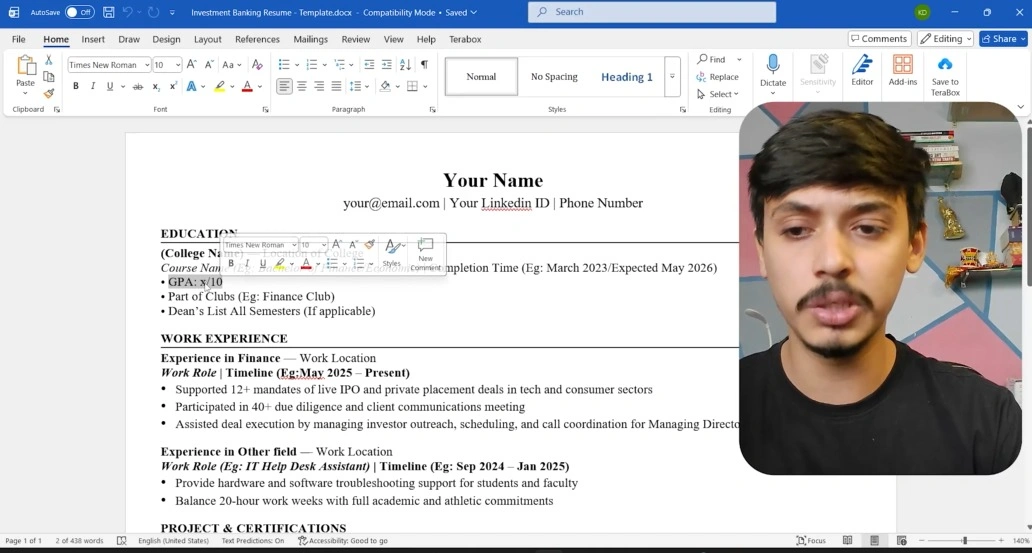Viewport: 1032px width, 553px height.
Task: Click the 2 of 438 words count
Action: 79,540
